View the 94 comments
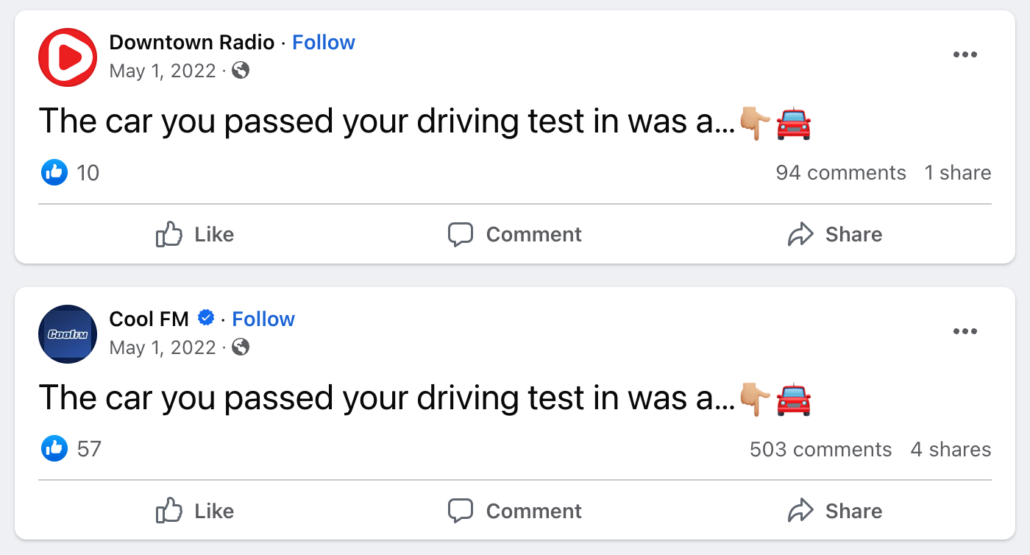 point(840,173)
